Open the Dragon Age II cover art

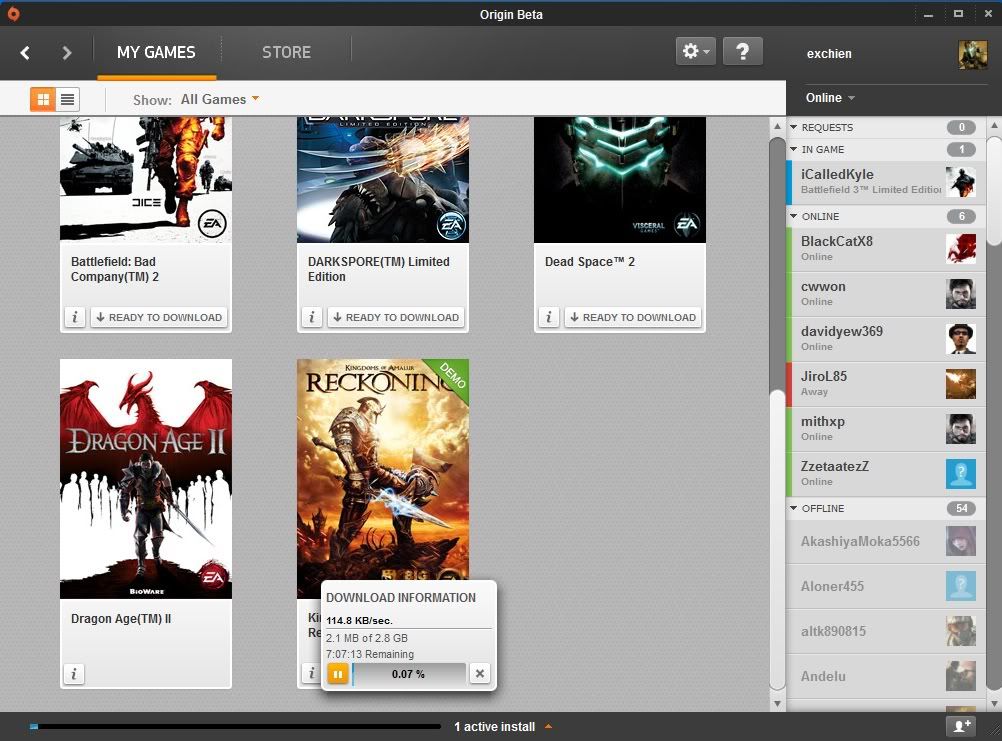(146, 479)
